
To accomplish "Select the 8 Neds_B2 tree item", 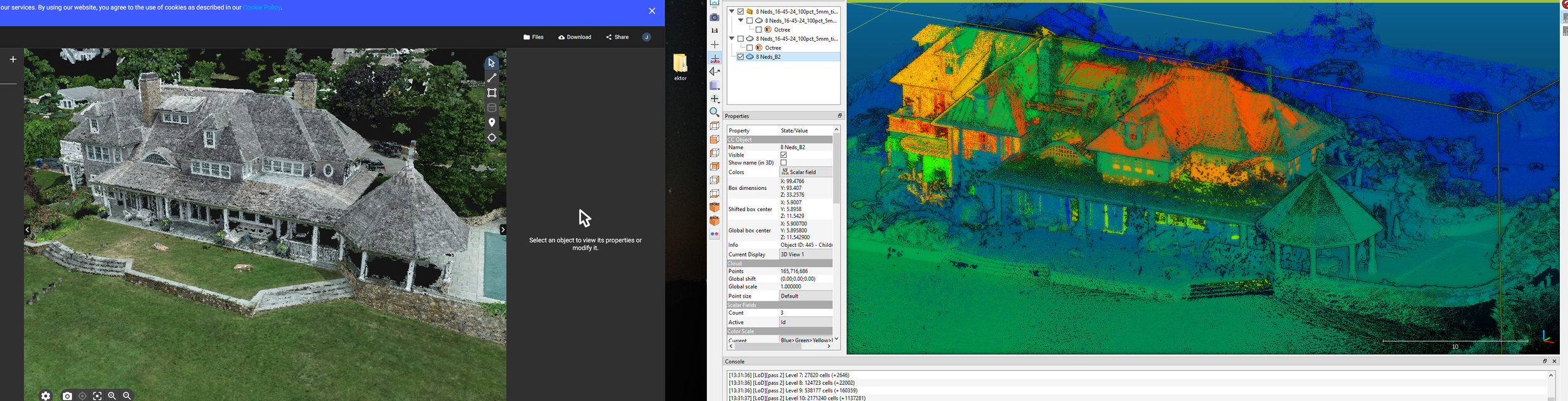I will (x=768, y=57).
